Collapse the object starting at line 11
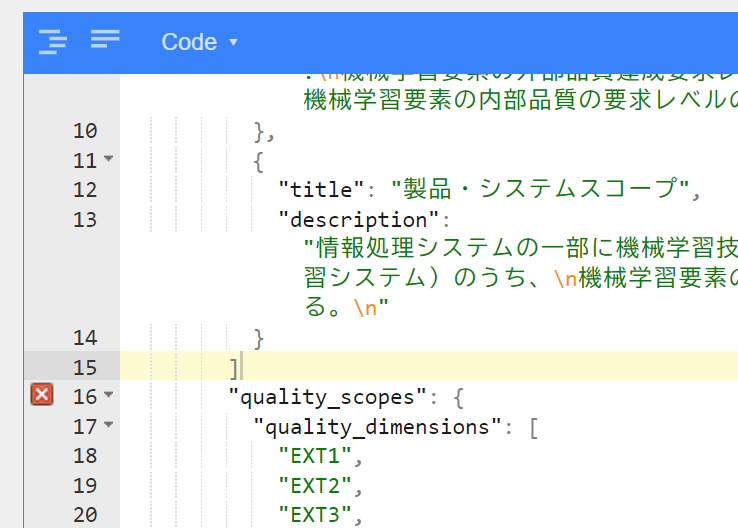 tap(109, 160)
